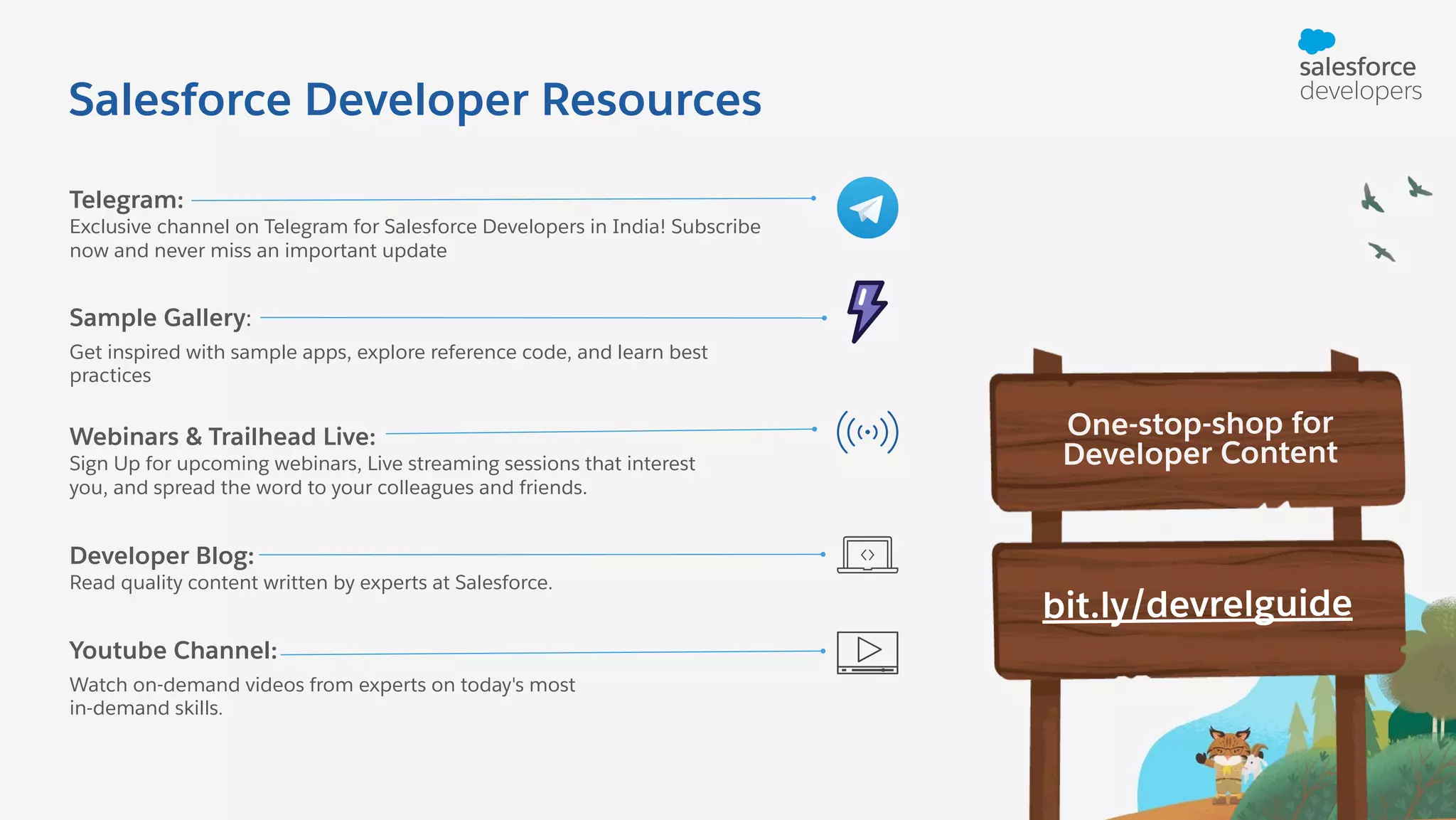1456x820 pixels.
Task: Click the live broadcast signal icon
Action: [867, 432]
